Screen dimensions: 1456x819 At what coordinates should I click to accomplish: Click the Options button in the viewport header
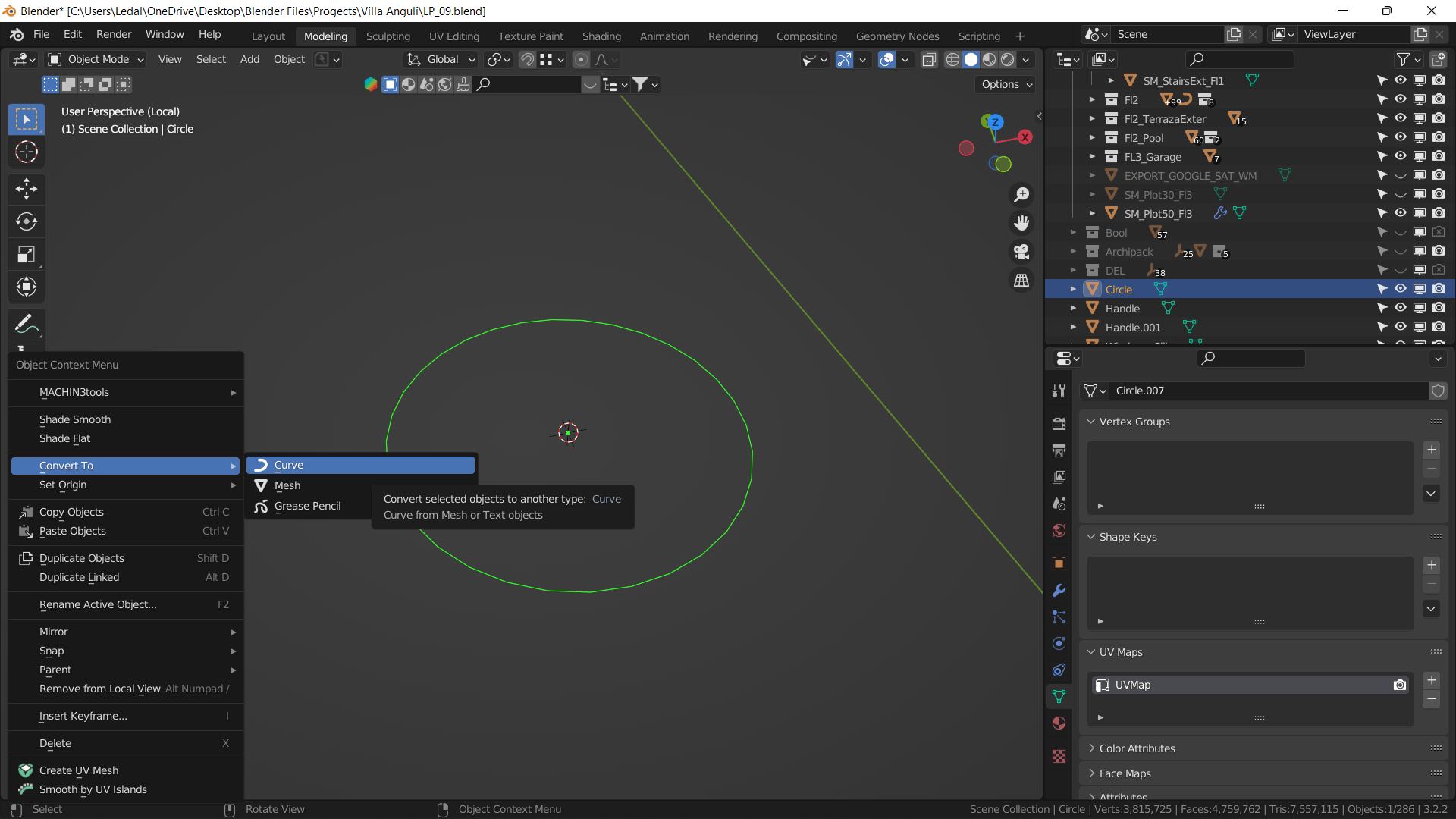1006,84
